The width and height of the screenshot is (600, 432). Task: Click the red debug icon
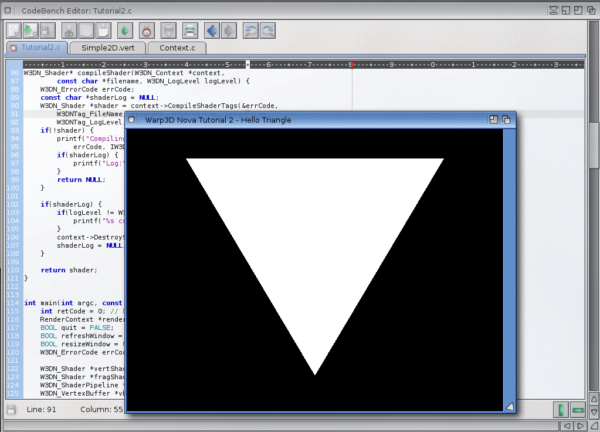pos(147,31)
